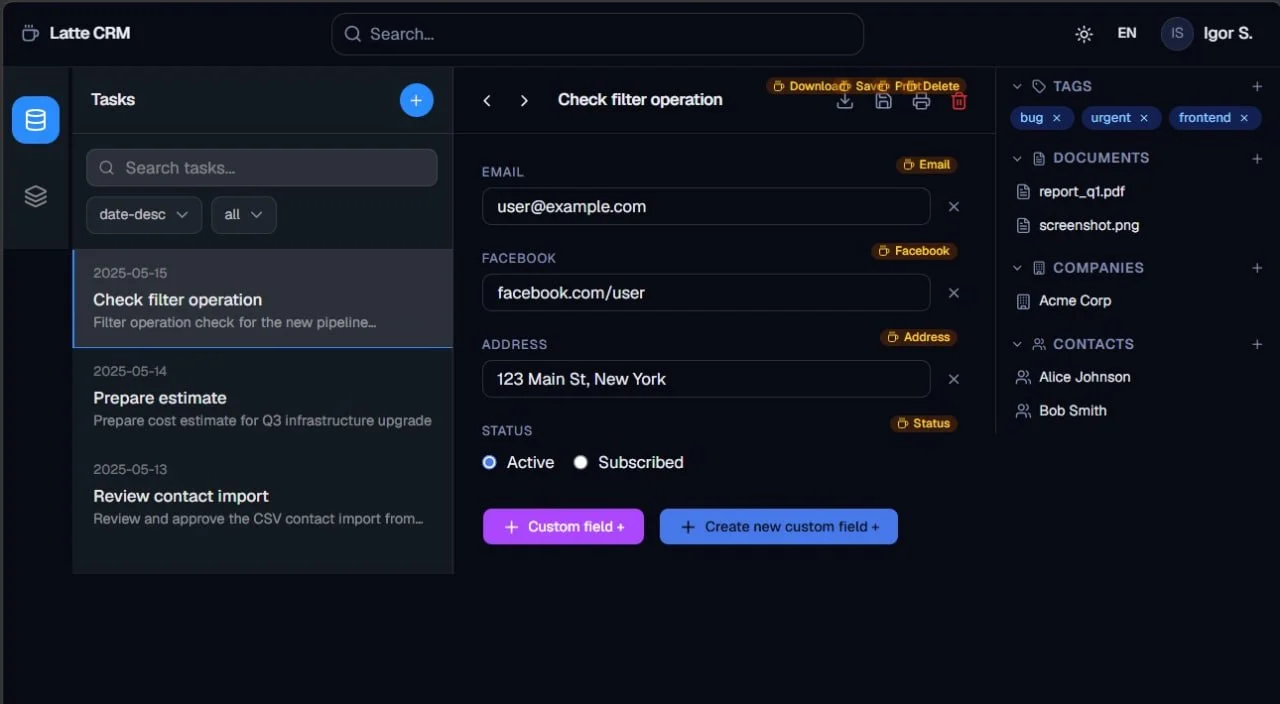Select the Active status radio button
The image size is (1280, 704).
(x=489, y=462)
